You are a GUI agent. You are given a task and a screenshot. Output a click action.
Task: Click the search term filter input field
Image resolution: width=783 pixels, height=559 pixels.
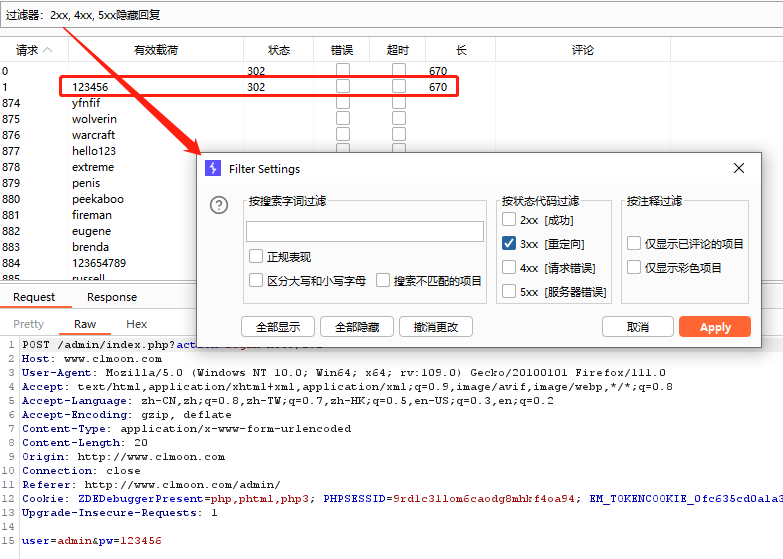point(365,232)
